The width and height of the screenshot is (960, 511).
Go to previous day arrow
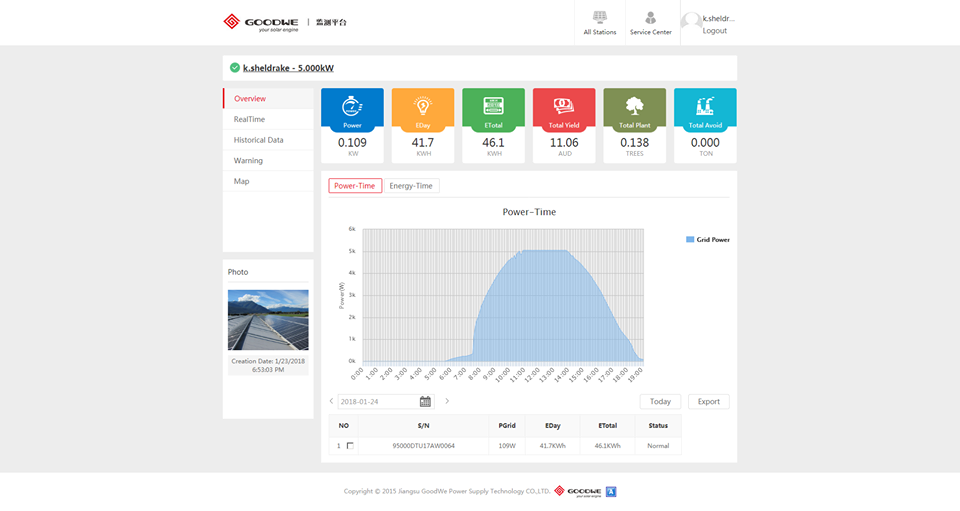click(x=332, y=401)
